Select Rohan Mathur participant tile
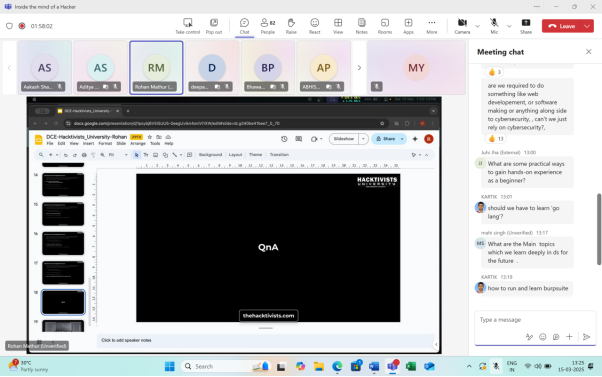602x377 pixels. pyautogui.click(x=156, y=67)
